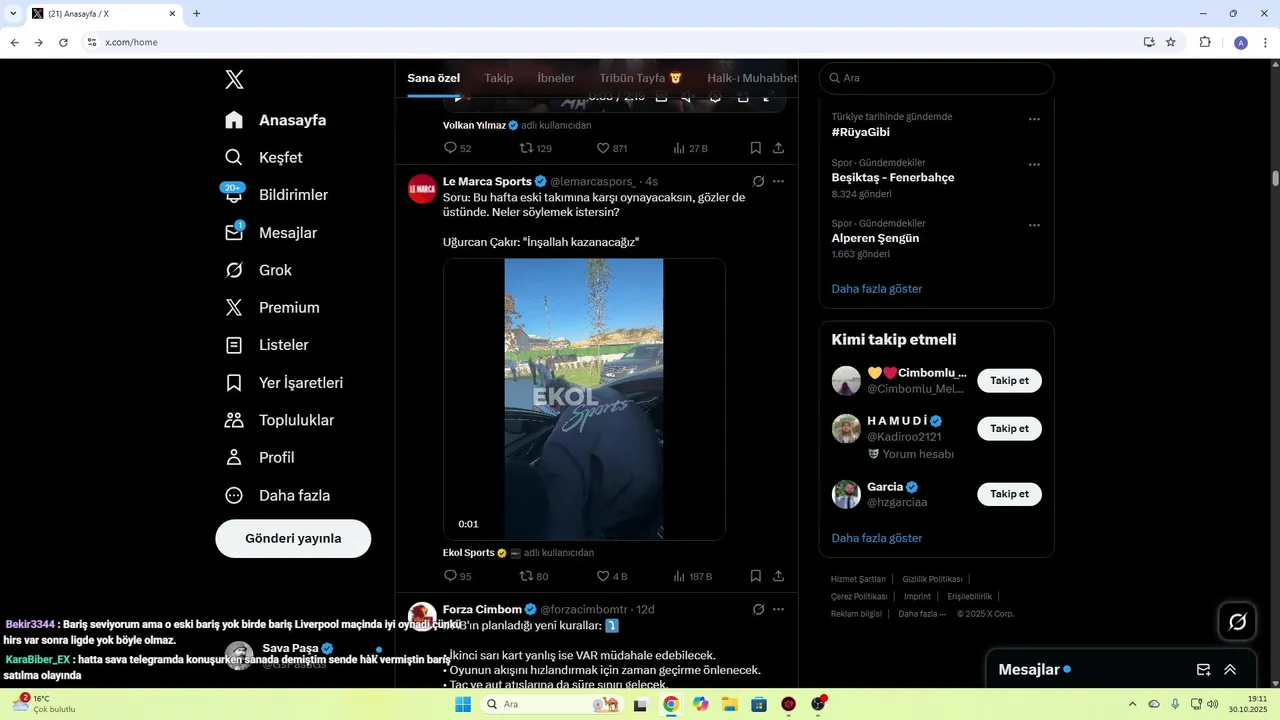Switch to Tribün Tayfa tab
The height and width of the screenshot is (720, 1280).
640,78
